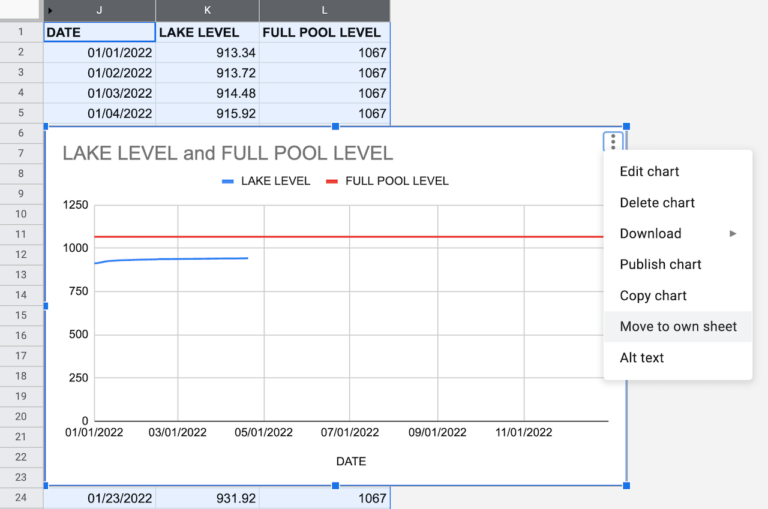Viewport: 768px width, 509px height.
Task: Select column K header
Action: 207,10
